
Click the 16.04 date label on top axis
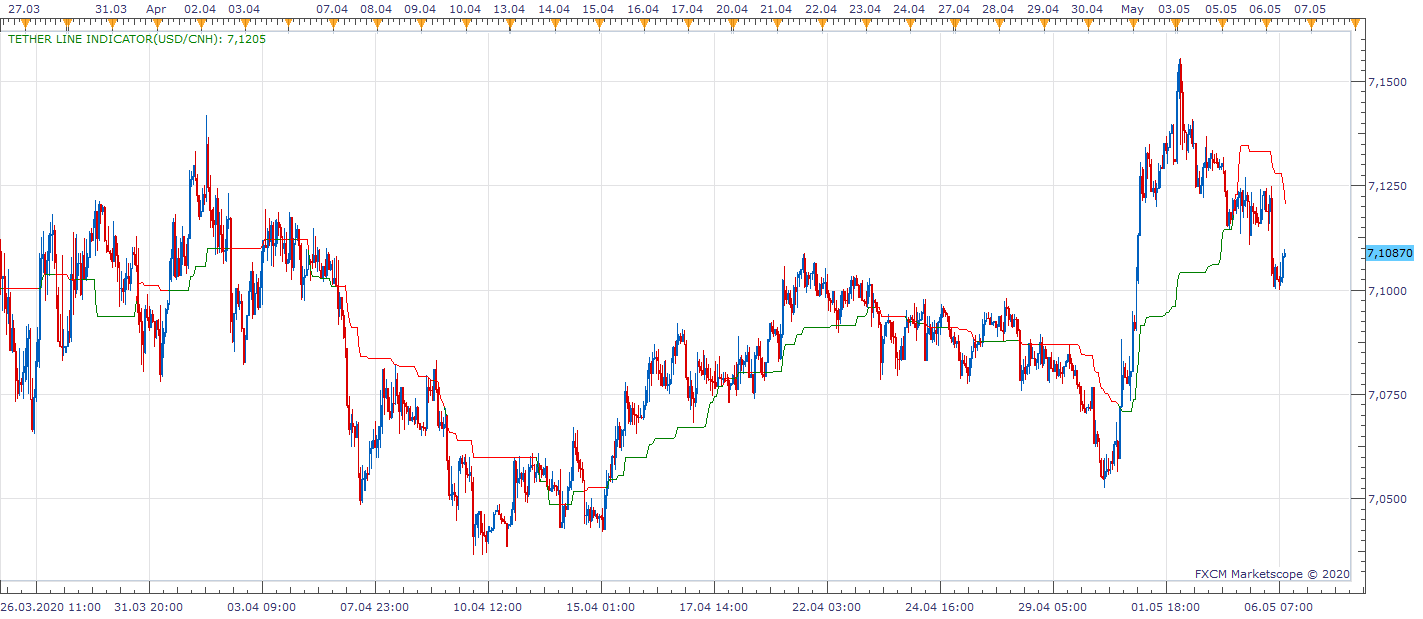(x=642, y=9)
